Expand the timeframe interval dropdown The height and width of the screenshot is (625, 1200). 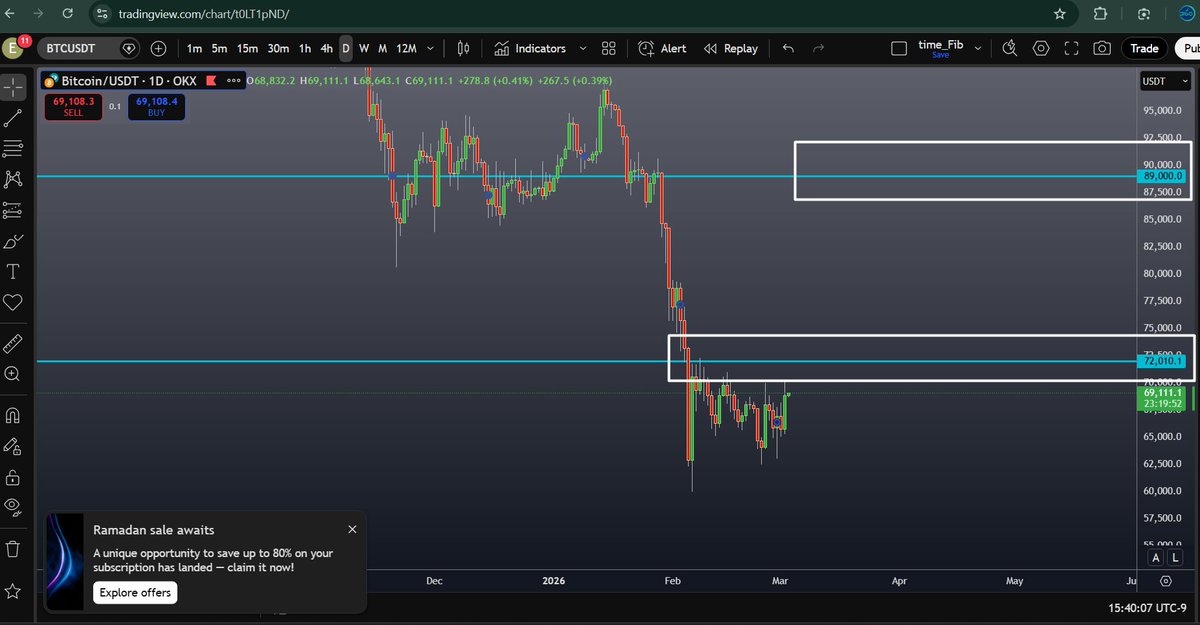[x=430, y=48]
